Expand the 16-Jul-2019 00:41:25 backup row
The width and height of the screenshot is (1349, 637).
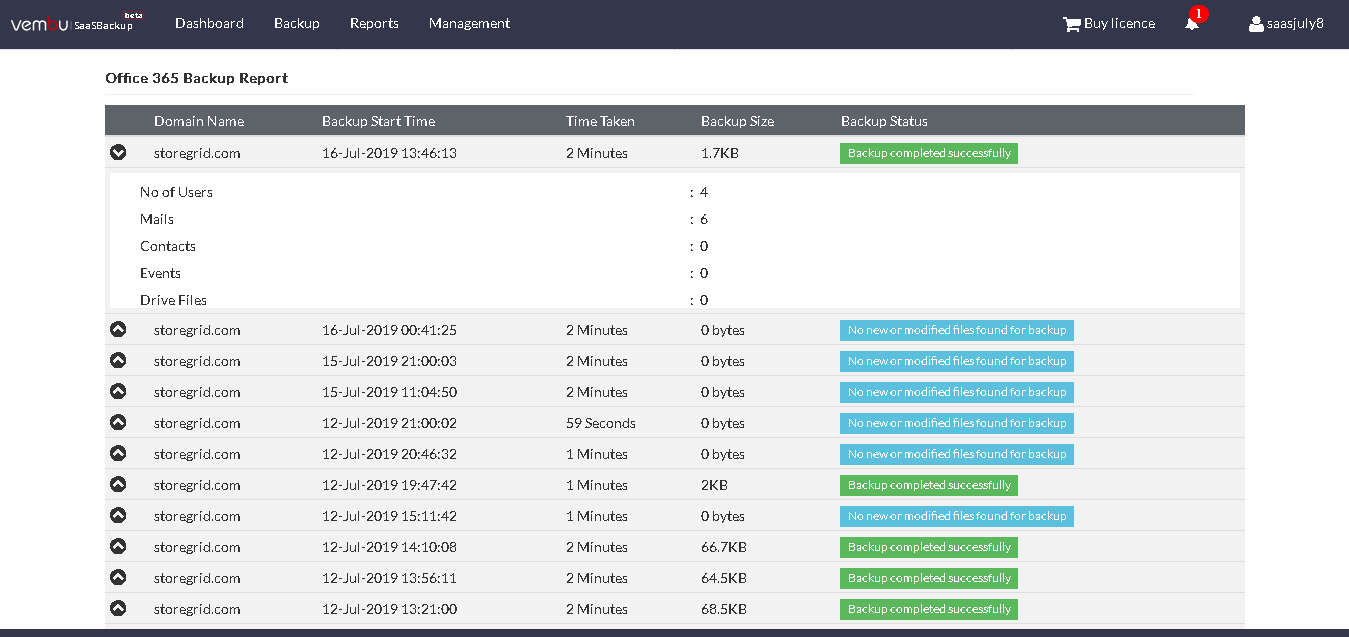118,329
